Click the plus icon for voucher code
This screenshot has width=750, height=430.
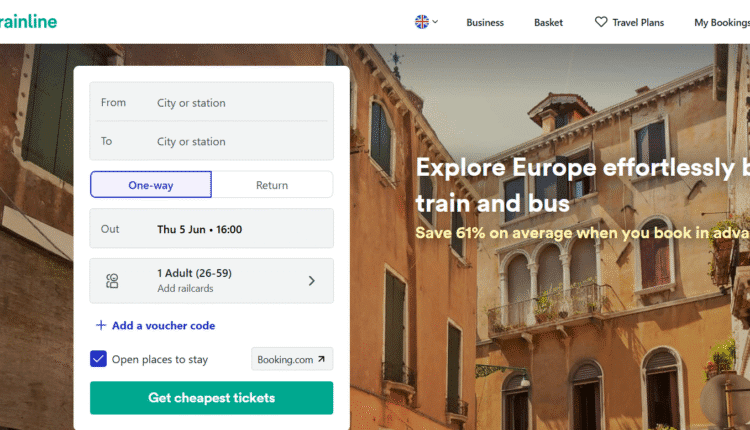[x=101, y=325]
